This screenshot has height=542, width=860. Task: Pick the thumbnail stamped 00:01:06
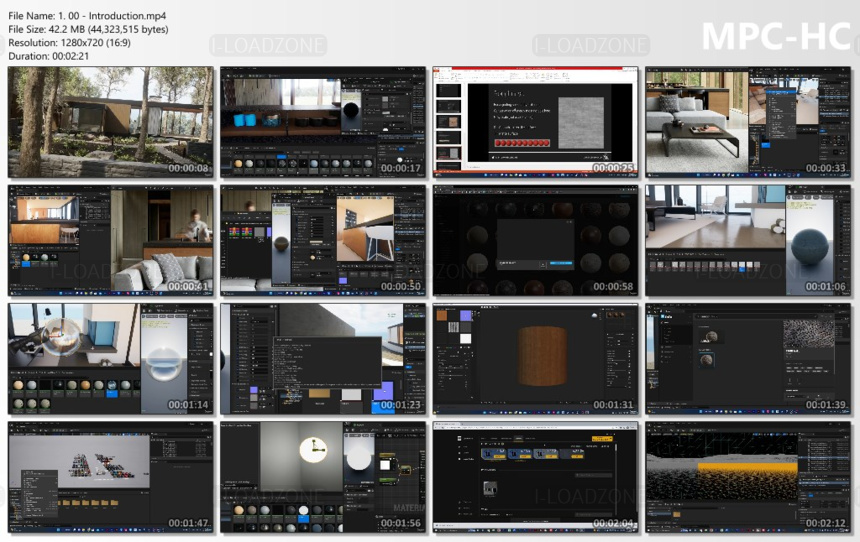point(748,241)
